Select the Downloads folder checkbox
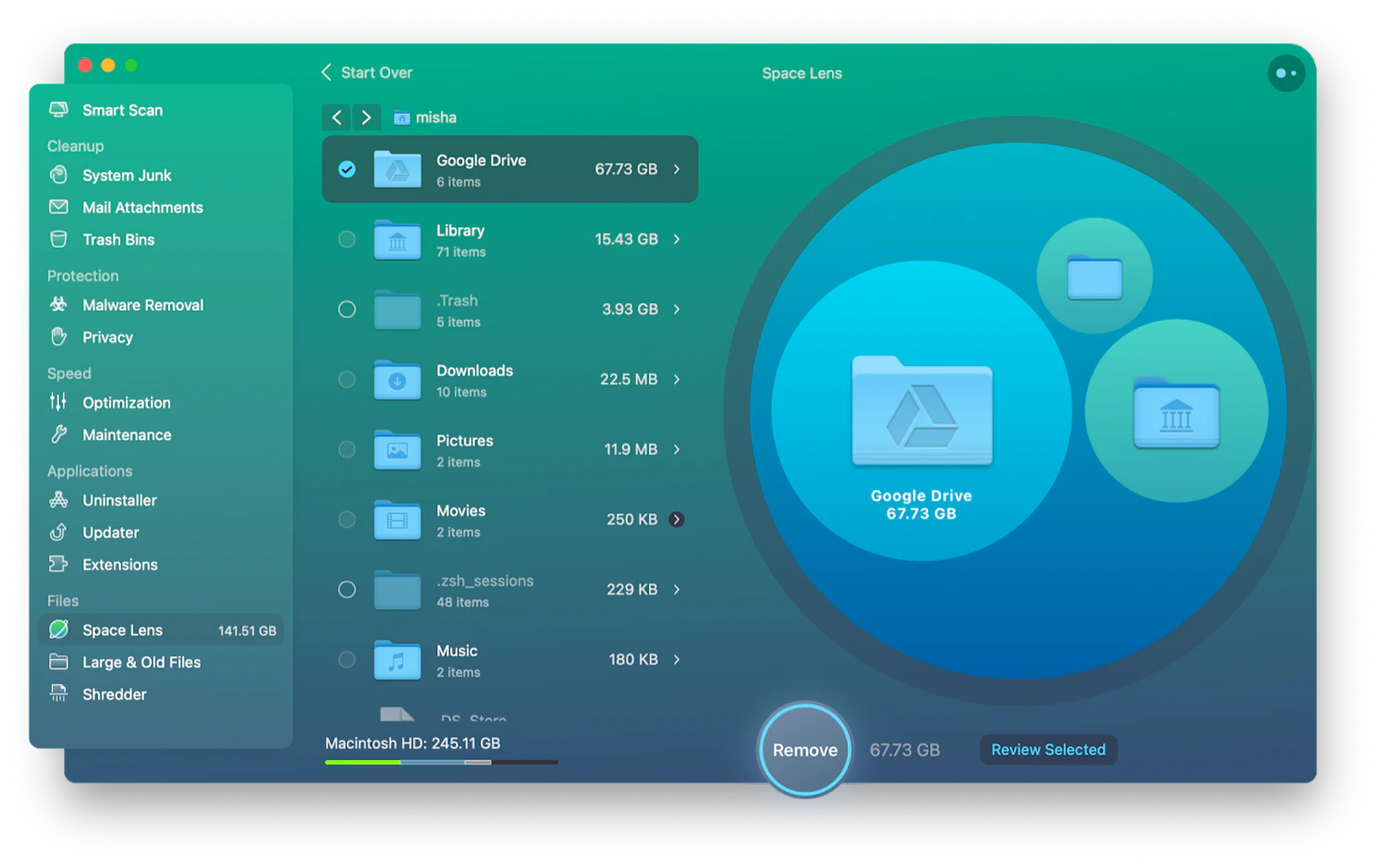Viewport: 1381px width, 868px height. coord(347,379)
